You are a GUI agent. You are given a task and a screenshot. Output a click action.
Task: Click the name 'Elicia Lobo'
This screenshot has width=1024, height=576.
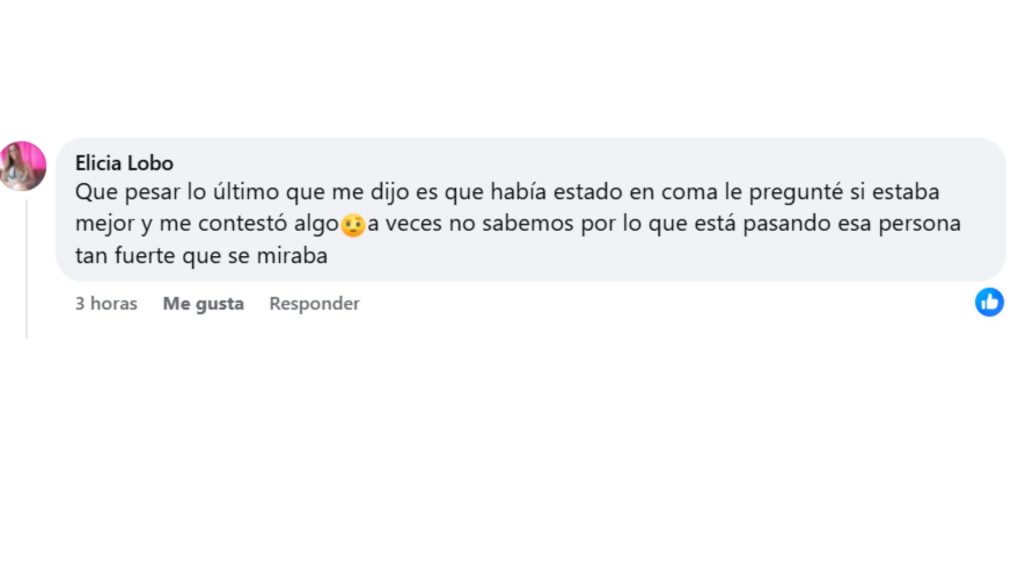tap(124, 162)
